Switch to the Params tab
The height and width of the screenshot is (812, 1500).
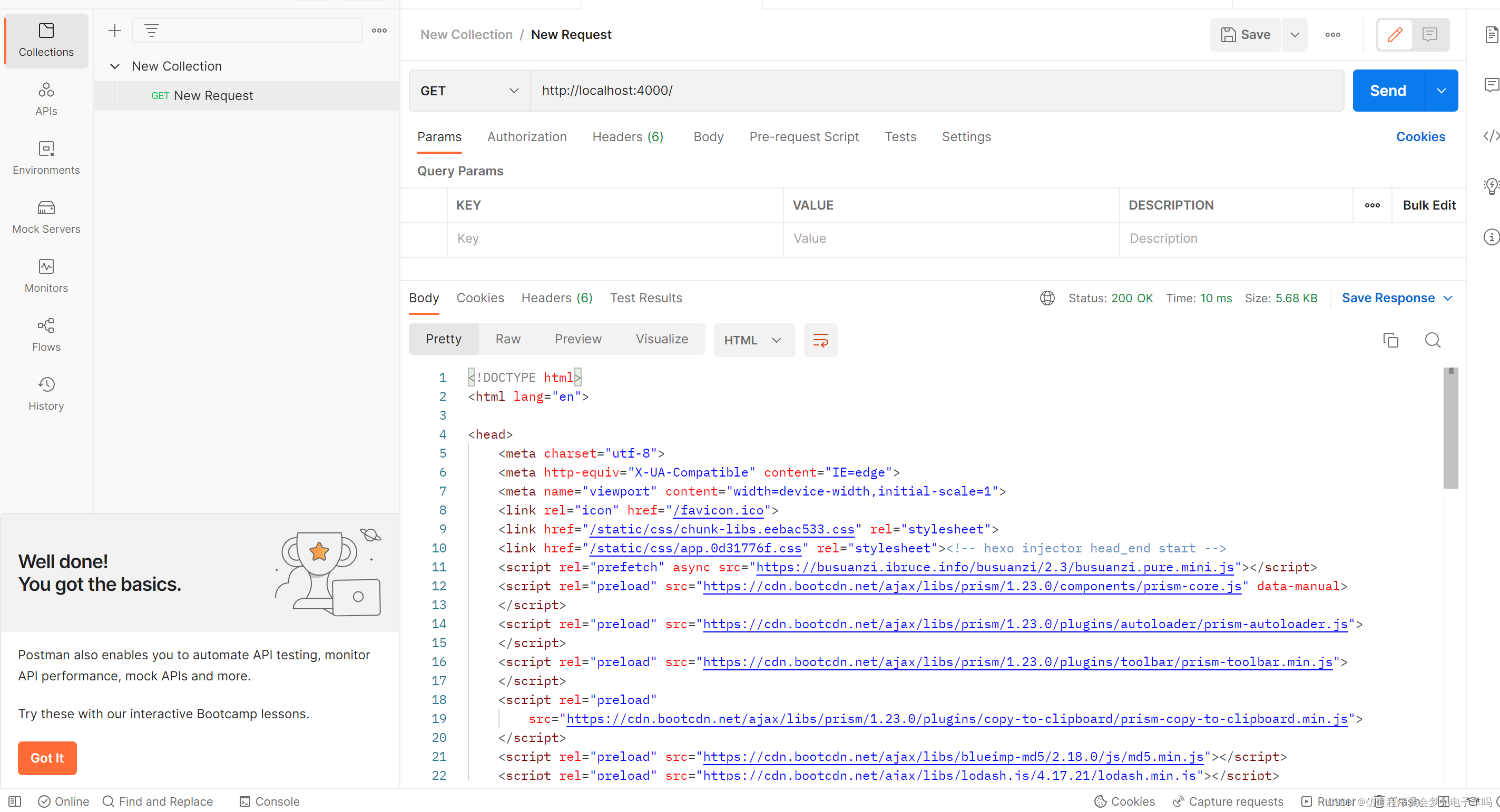[x=439, y=137]
